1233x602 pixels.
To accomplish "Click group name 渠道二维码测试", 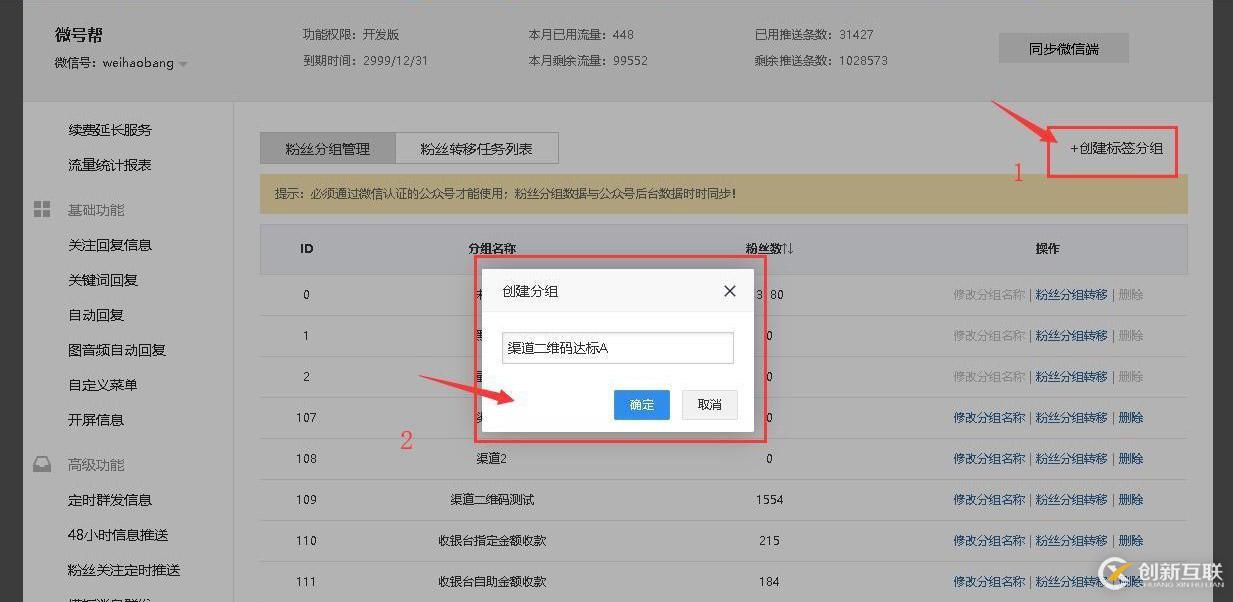I will 492,499.
